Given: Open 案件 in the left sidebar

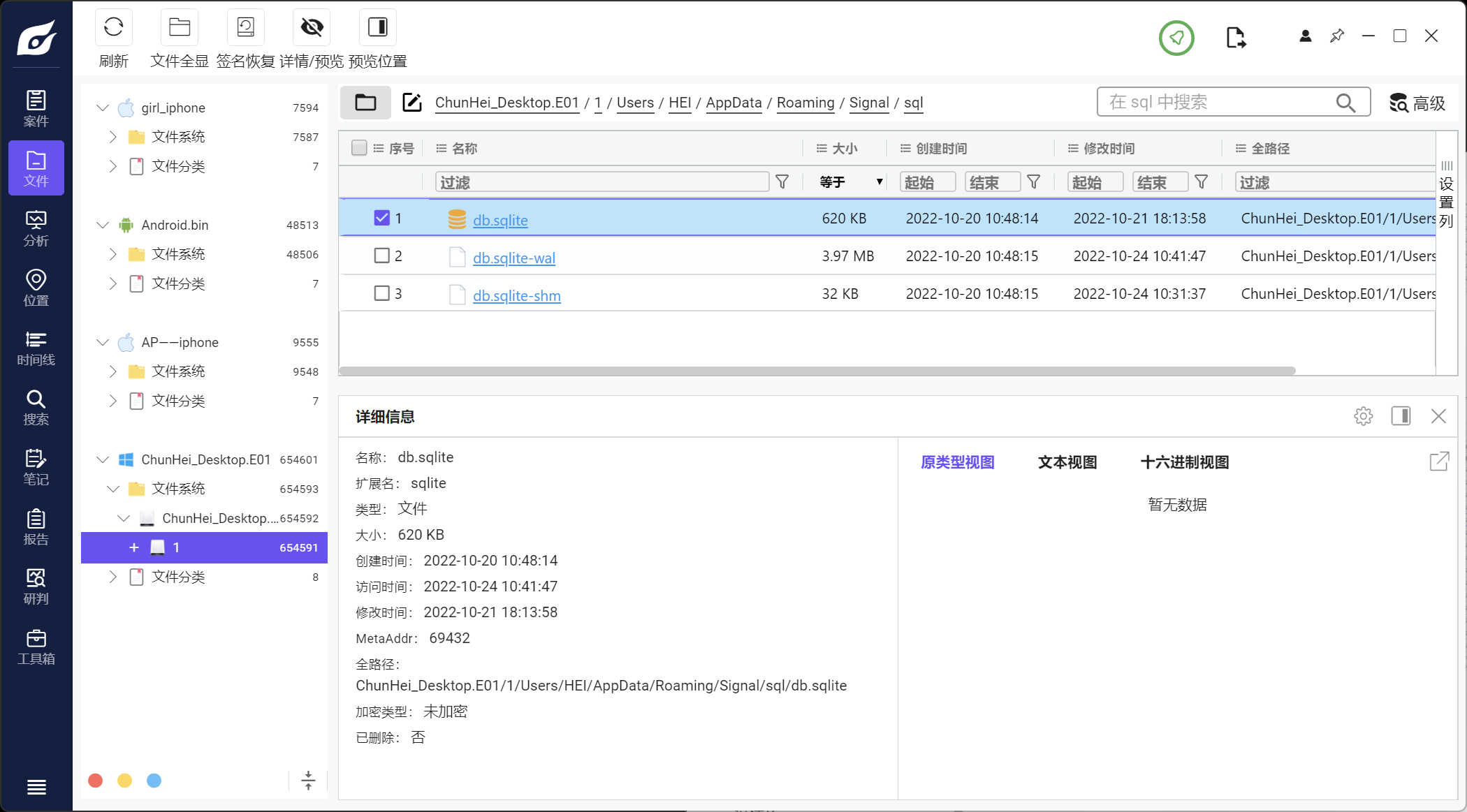Looking at the screenshot, I should [x=36, y=109].
